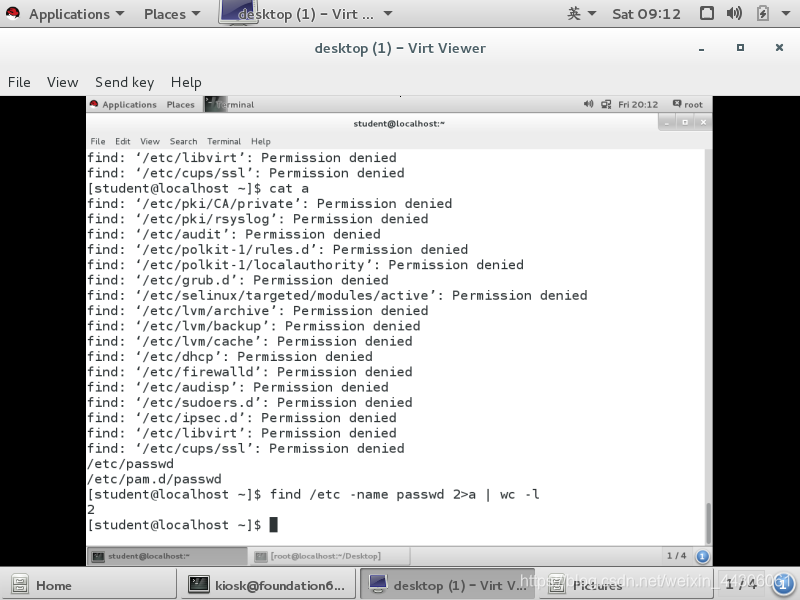Screen dimensions: 800x600
Task: Click the terminal prompt cursor line
Action: click(x=183, y=525)
